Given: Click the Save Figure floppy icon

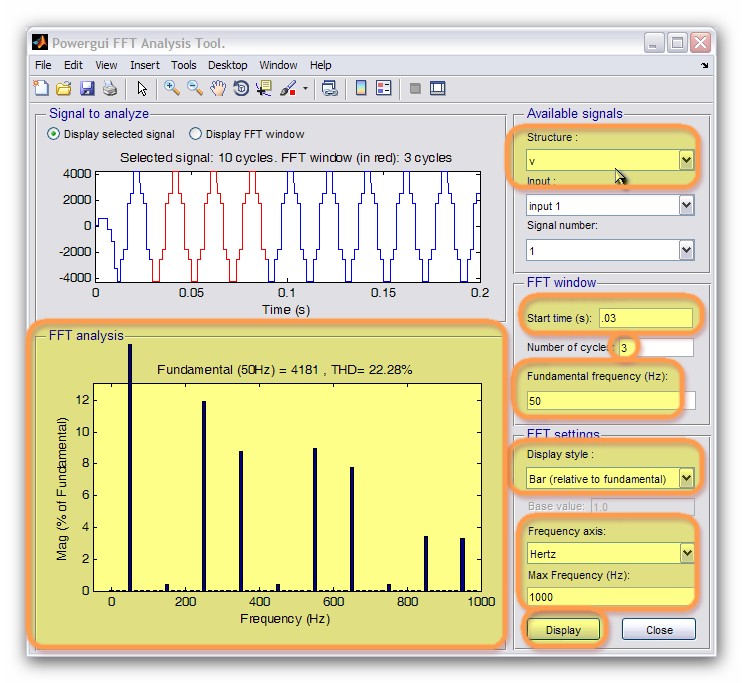Looking at the screenshot, I should [87, 89].
